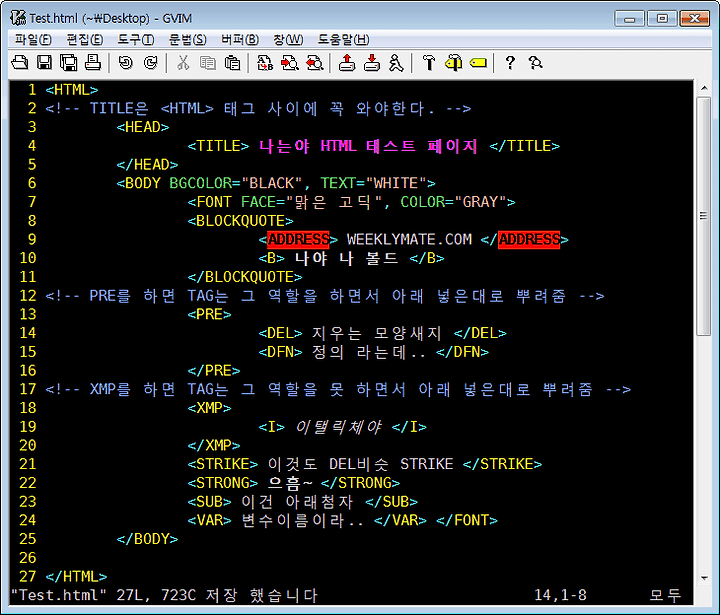Image resolution: width=720 pixels, height=615 pixels.
Task: Open Find and Replace icon
Action: (x=265, y=62)
